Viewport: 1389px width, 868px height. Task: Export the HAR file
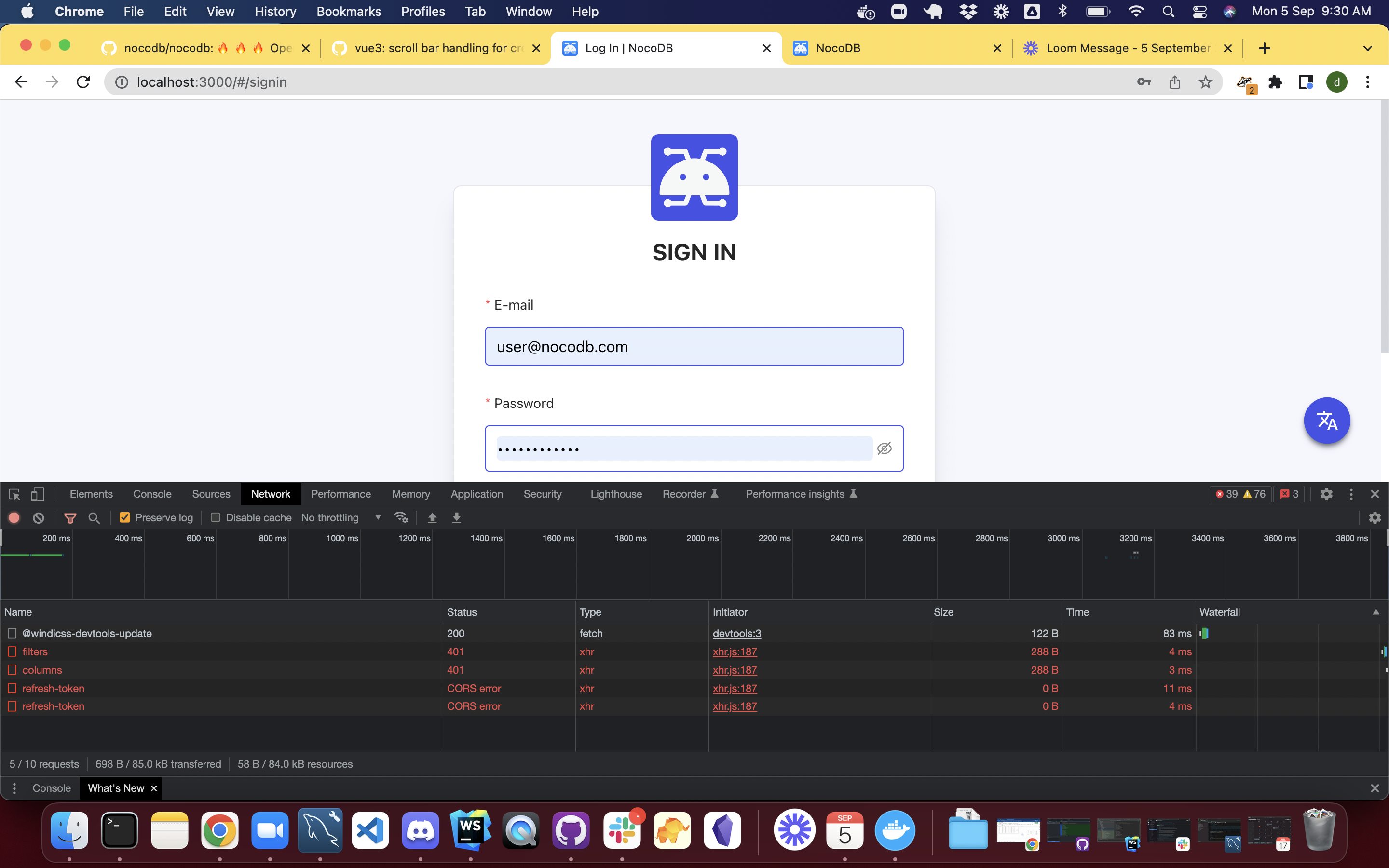[x=456, y=517]
